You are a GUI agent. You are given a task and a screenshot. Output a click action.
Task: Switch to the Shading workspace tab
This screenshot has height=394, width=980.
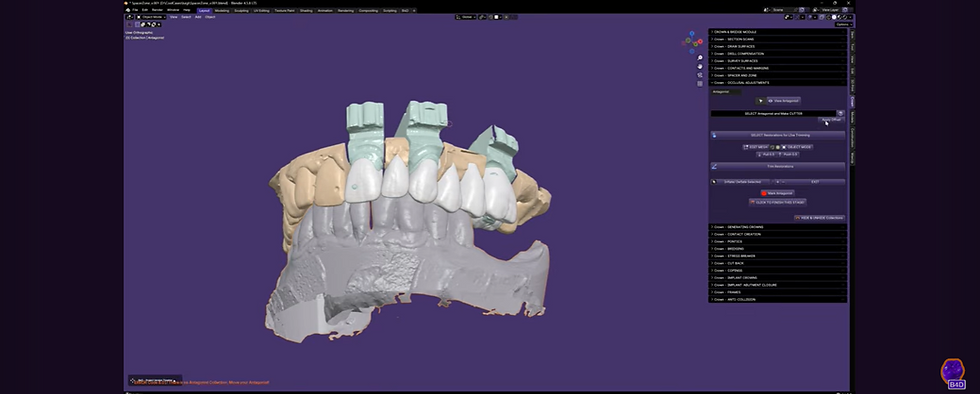[x=306, y=10]
